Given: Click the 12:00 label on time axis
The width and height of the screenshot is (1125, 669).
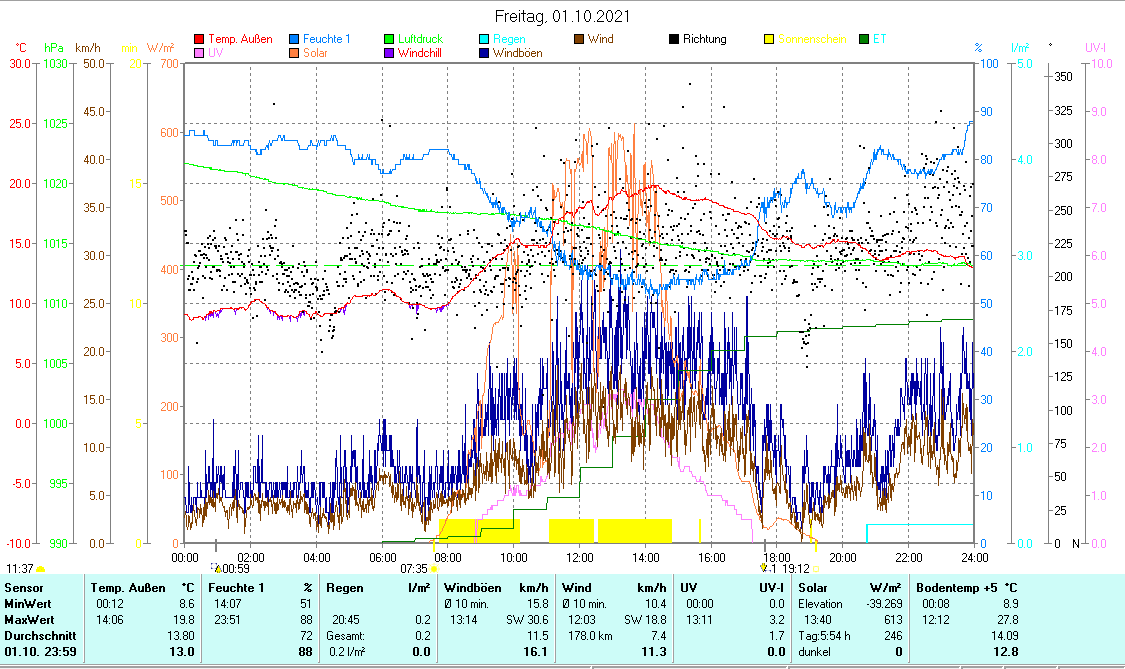Looking at the screenshot, I should 580,556.
